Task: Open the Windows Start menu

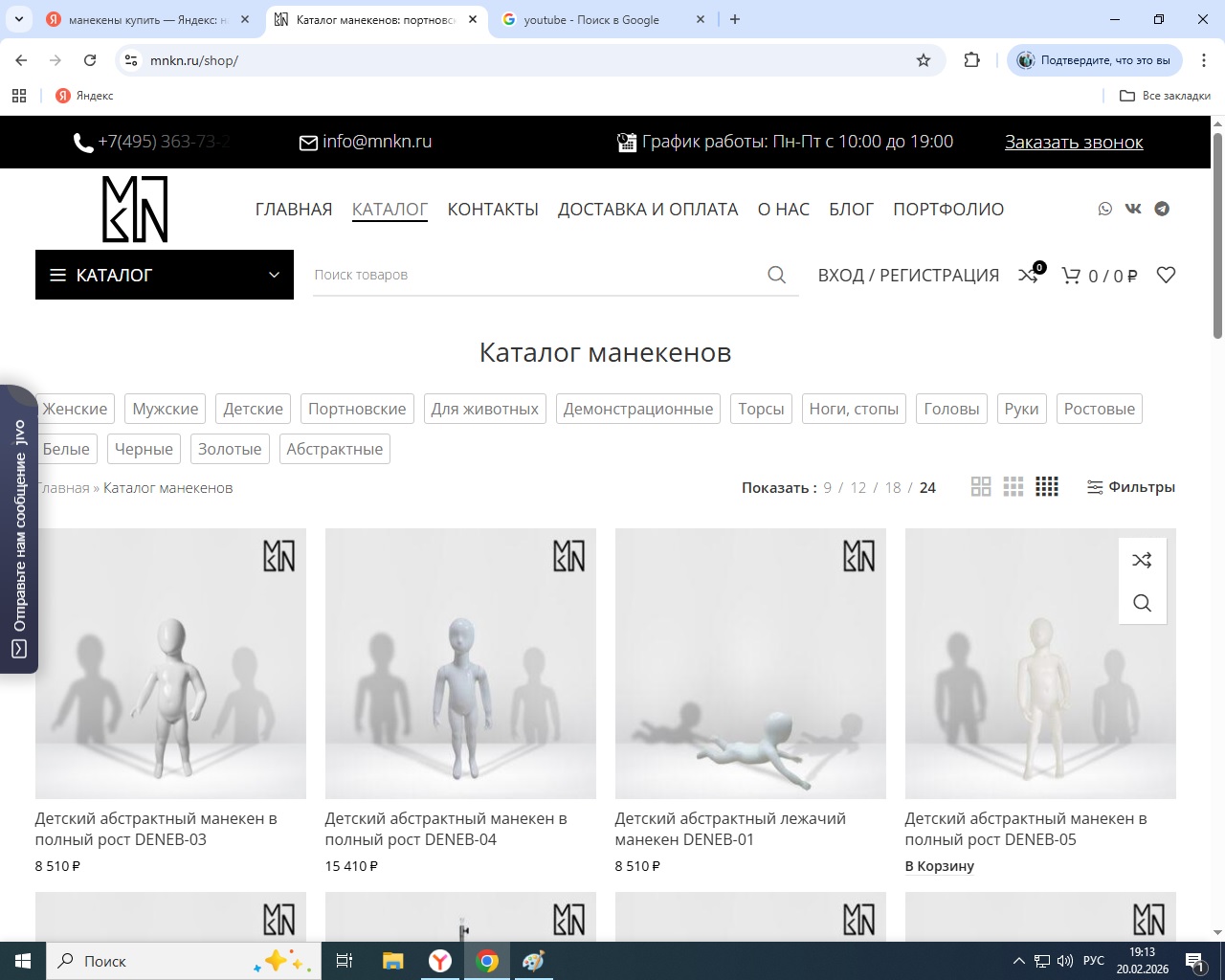Action: click(x=23, y=961)
